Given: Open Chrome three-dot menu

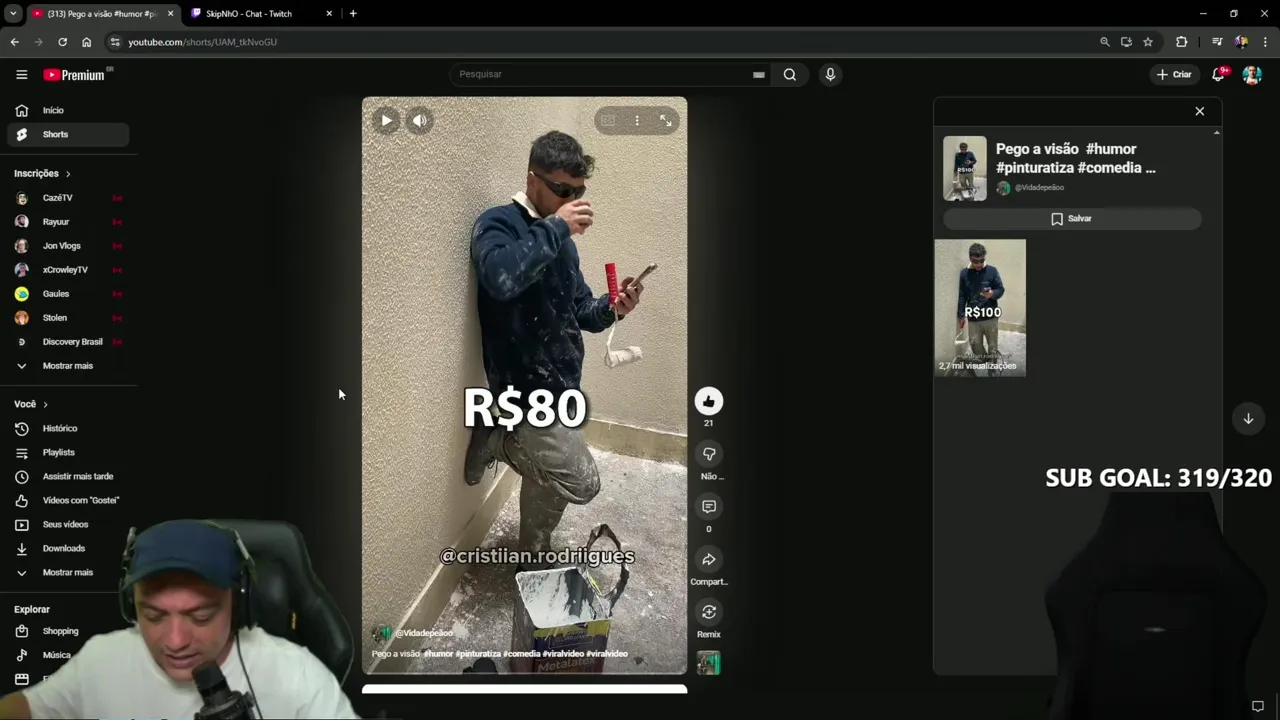Looking at the screenshot, I should 1266,42.
